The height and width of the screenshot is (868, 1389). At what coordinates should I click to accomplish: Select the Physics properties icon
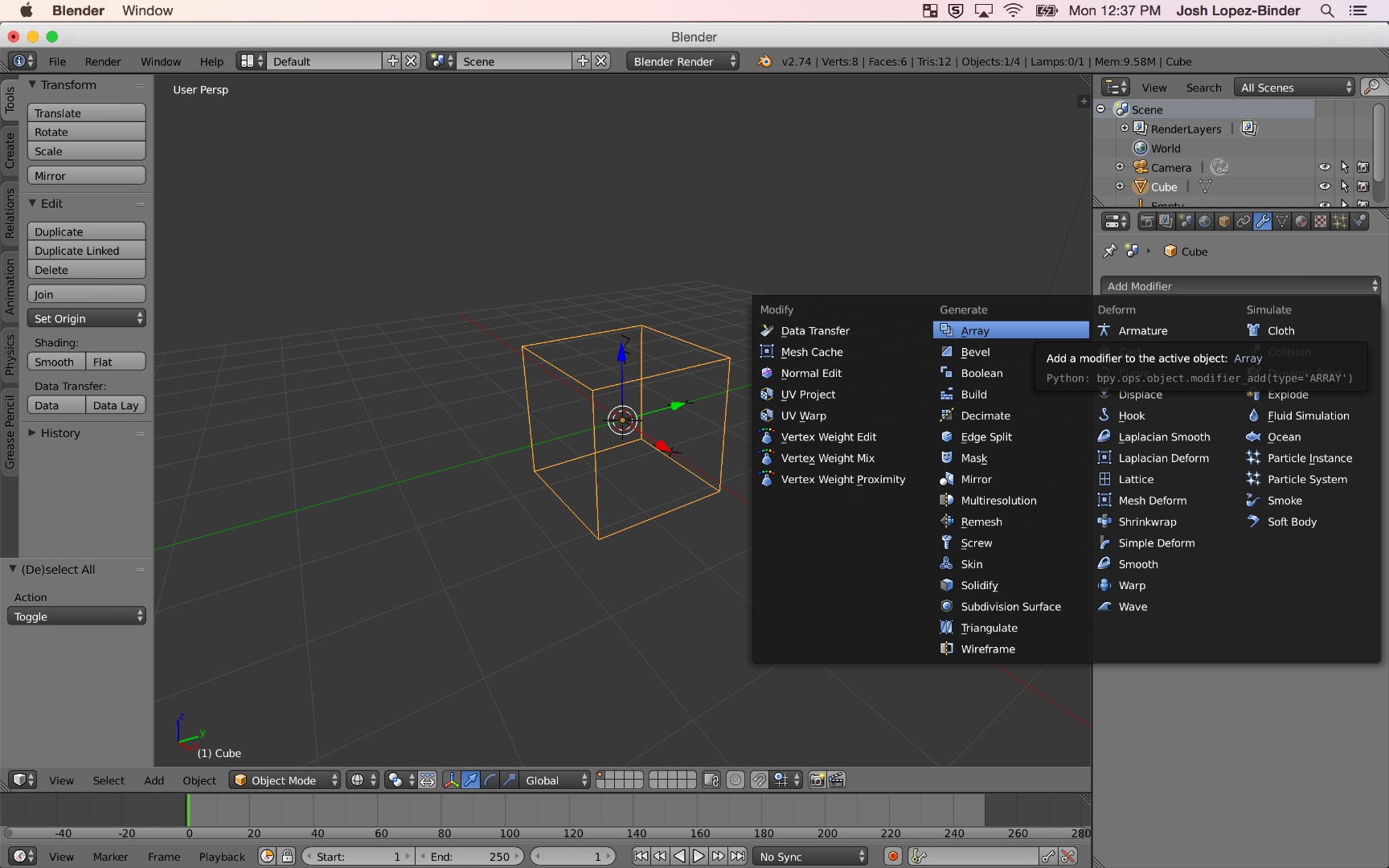coord(1360,222)
